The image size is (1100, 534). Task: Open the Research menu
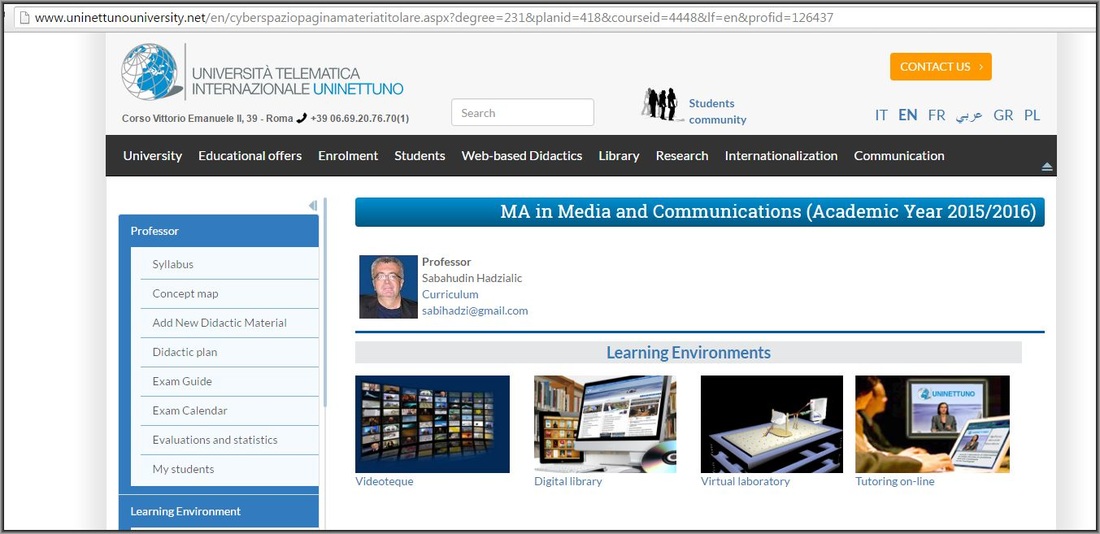click(x=682, y=156)
